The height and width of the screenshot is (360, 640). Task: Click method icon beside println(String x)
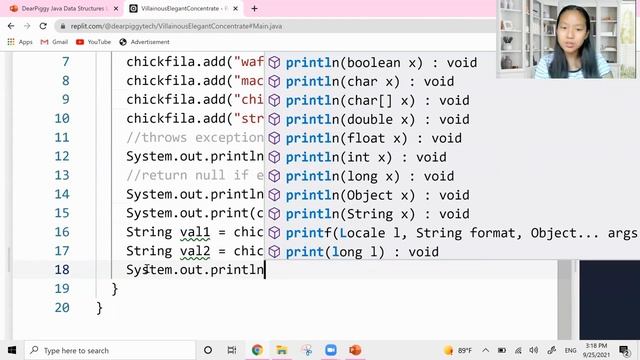click(274, 214)
